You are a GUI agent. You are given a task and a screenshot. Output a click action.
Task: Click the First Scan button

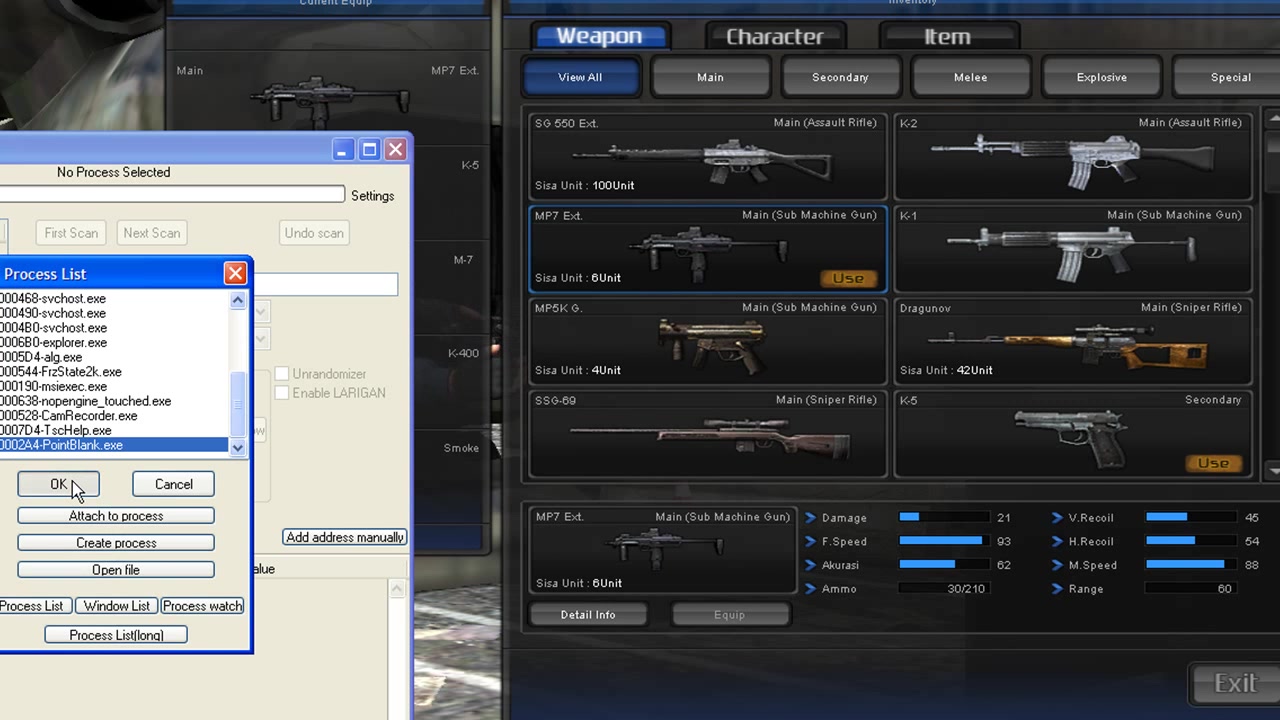point(71,233)
